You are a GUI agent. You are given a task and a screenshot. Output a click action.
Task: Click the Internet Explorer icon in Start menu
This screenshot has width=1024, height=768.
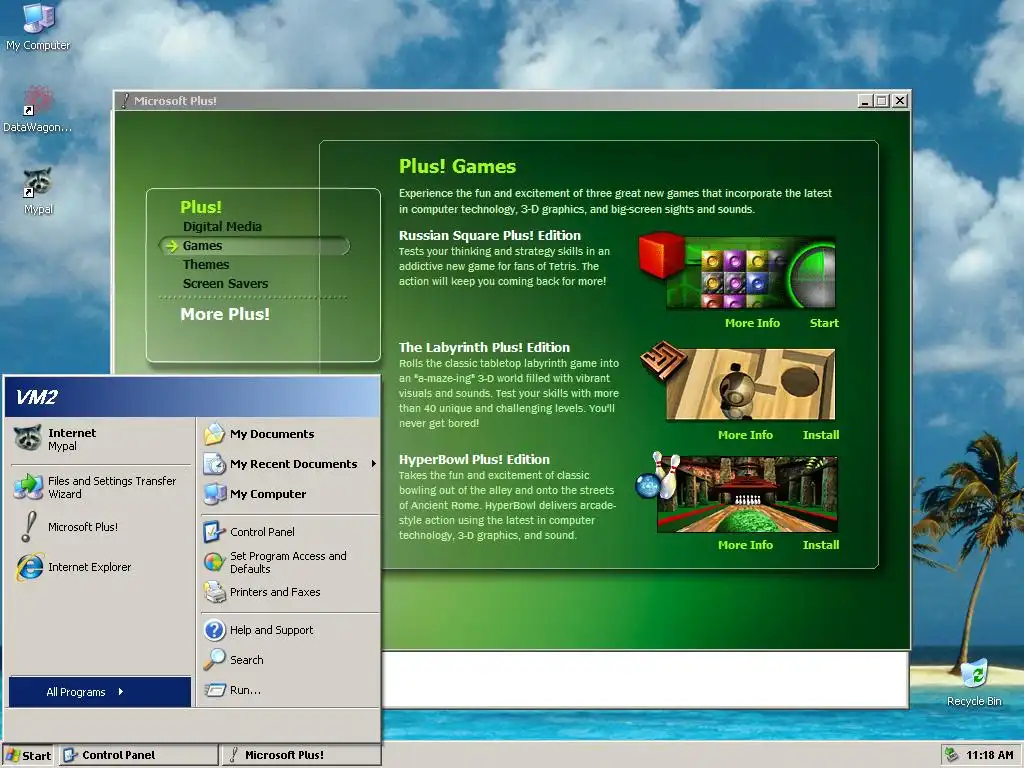click(x=29, y=567)
